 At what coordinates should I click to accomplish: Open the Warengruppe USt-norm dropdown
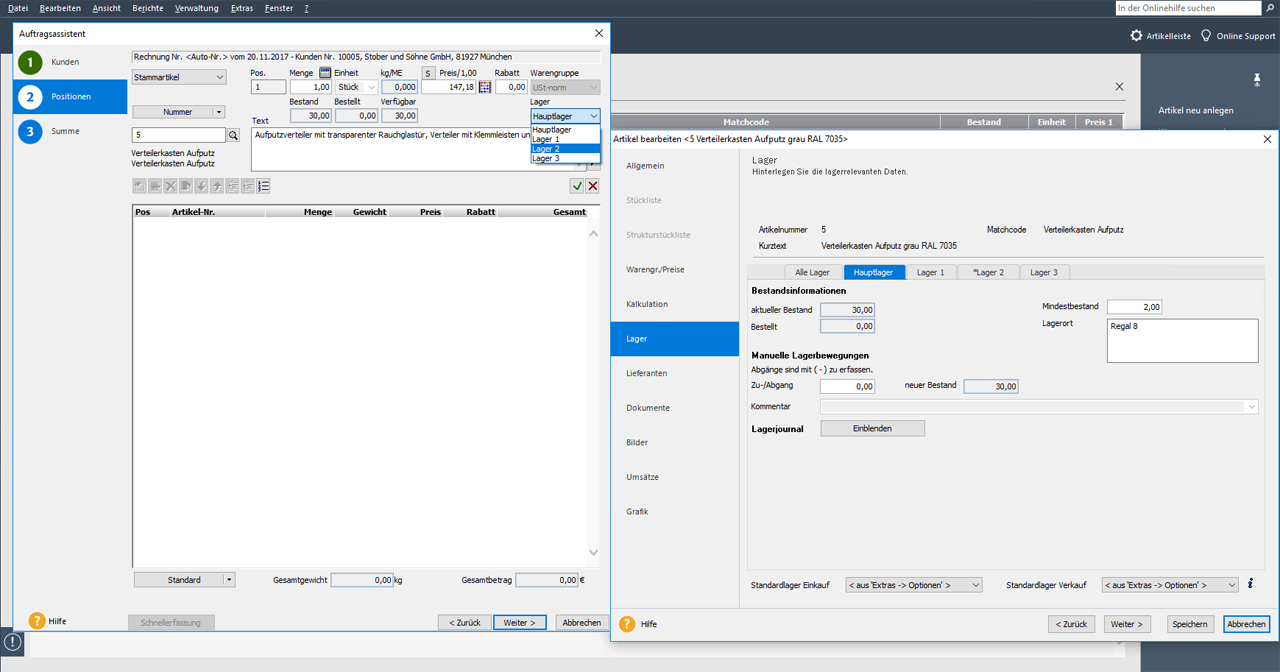pos(565,87)
